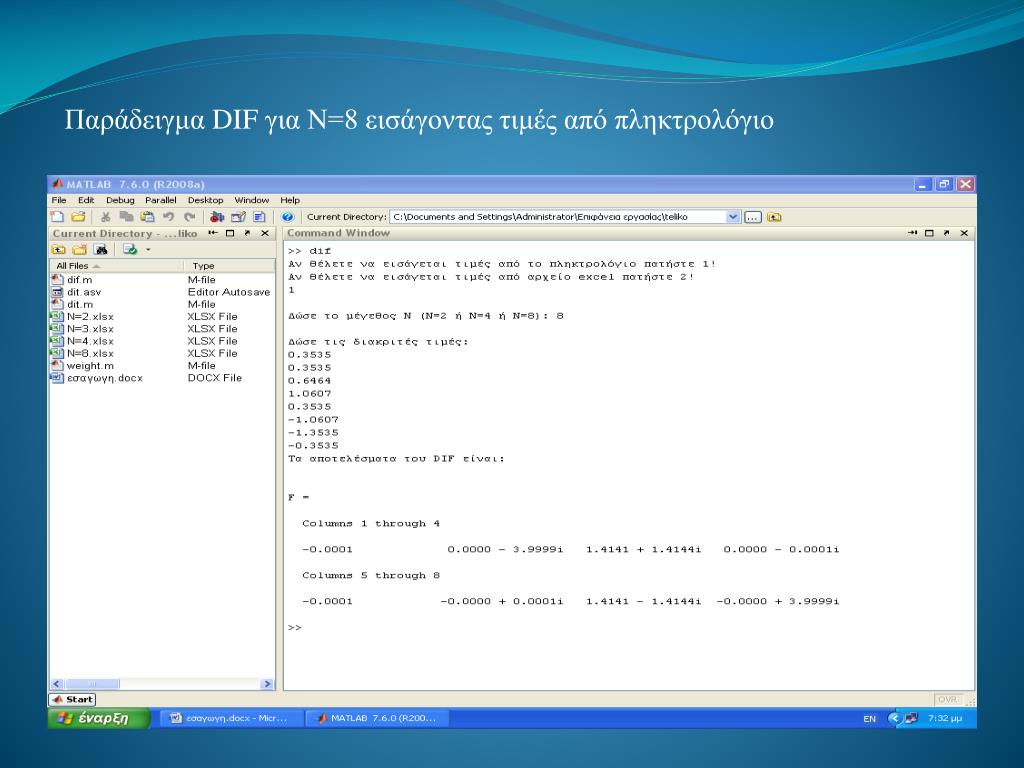This screenshot has width=1024, height=768.
Task: Click the Cut scissors icon
Action: coord(105,217)
